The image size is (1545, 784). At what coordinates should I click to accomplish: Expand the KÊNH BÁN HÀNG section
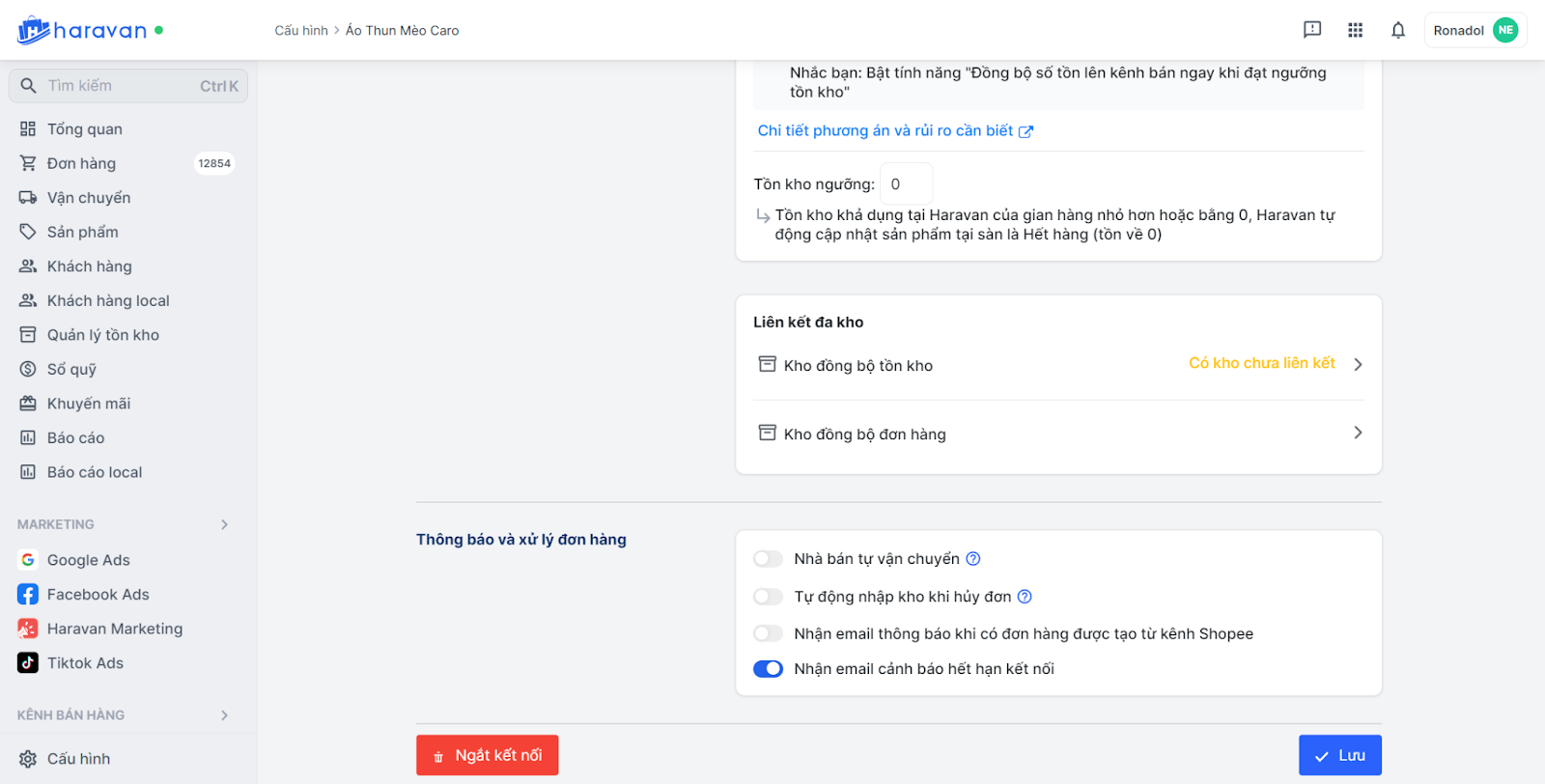pyautogui.click(x=224, y=715)
